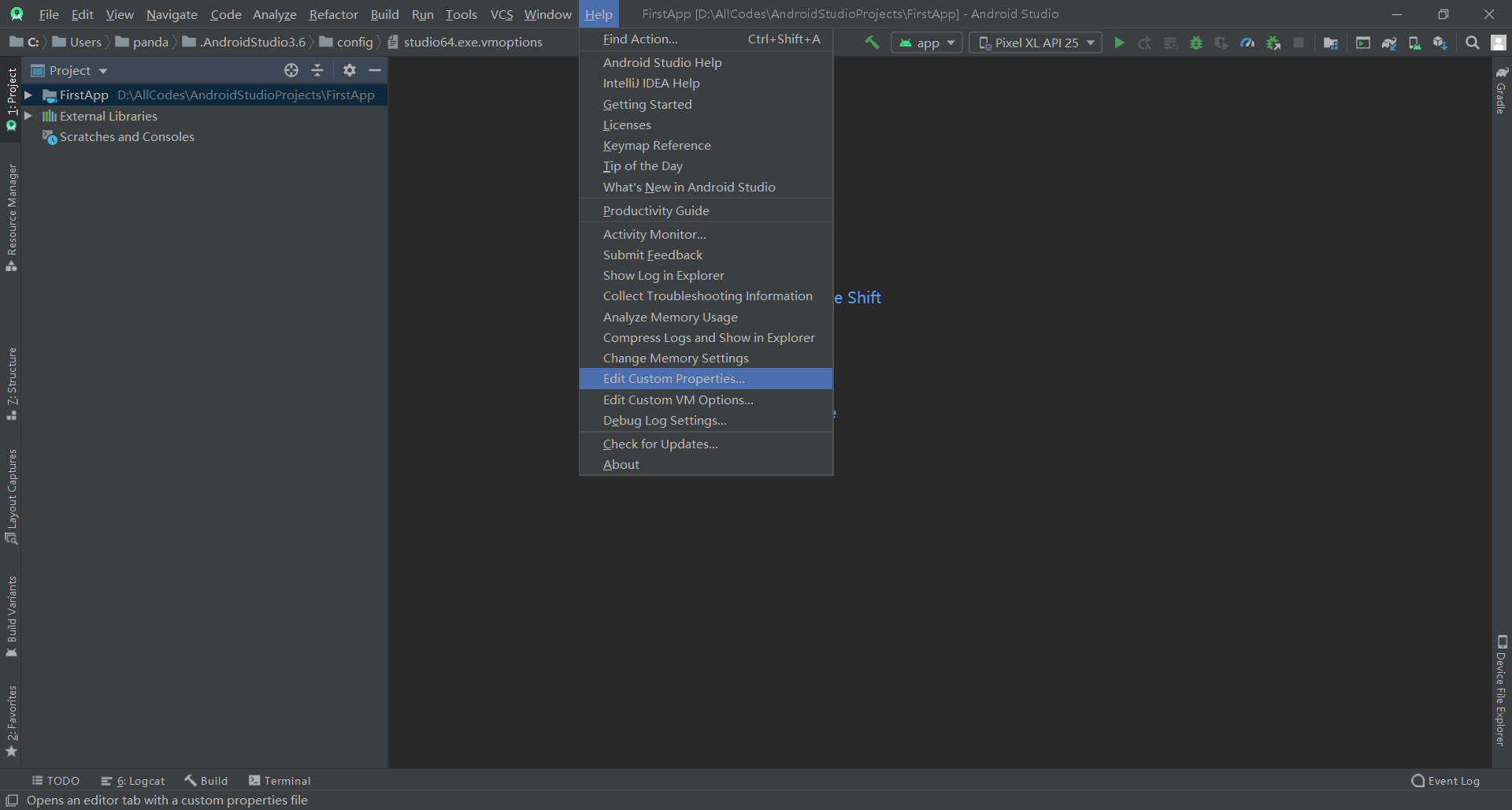Click Run with Coverage icon
Viewport: 1512px width, 810px height.
[x=1221, y=43]
